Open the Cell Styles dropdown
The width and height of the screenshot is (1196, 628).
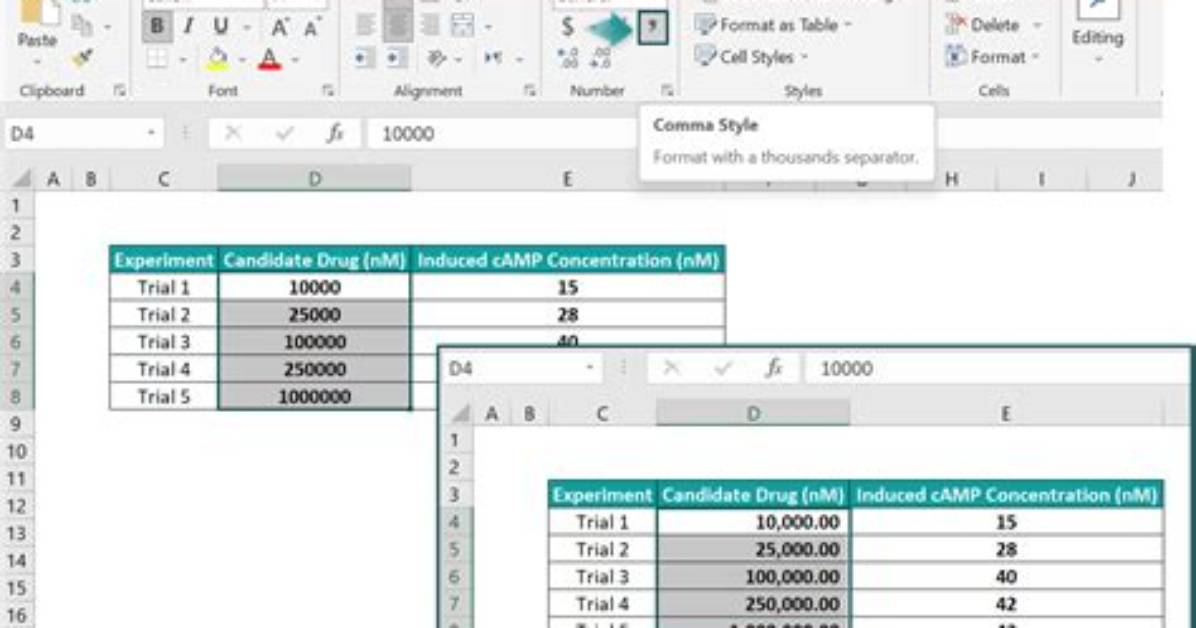click(751, 57)
